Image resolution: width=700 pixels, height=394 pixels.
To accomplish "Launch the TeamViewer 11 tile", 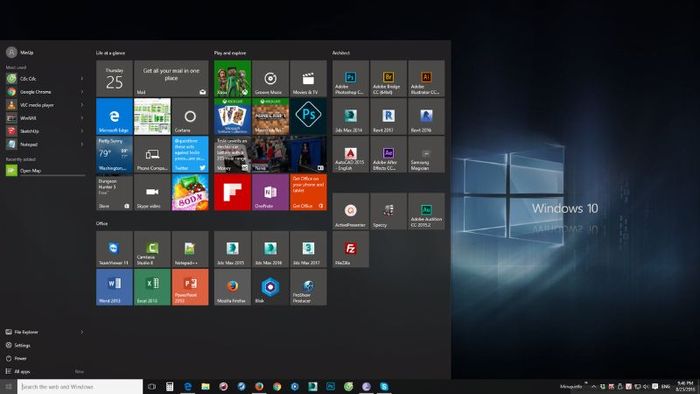I will pyautogui.click(x=114, y=249).
